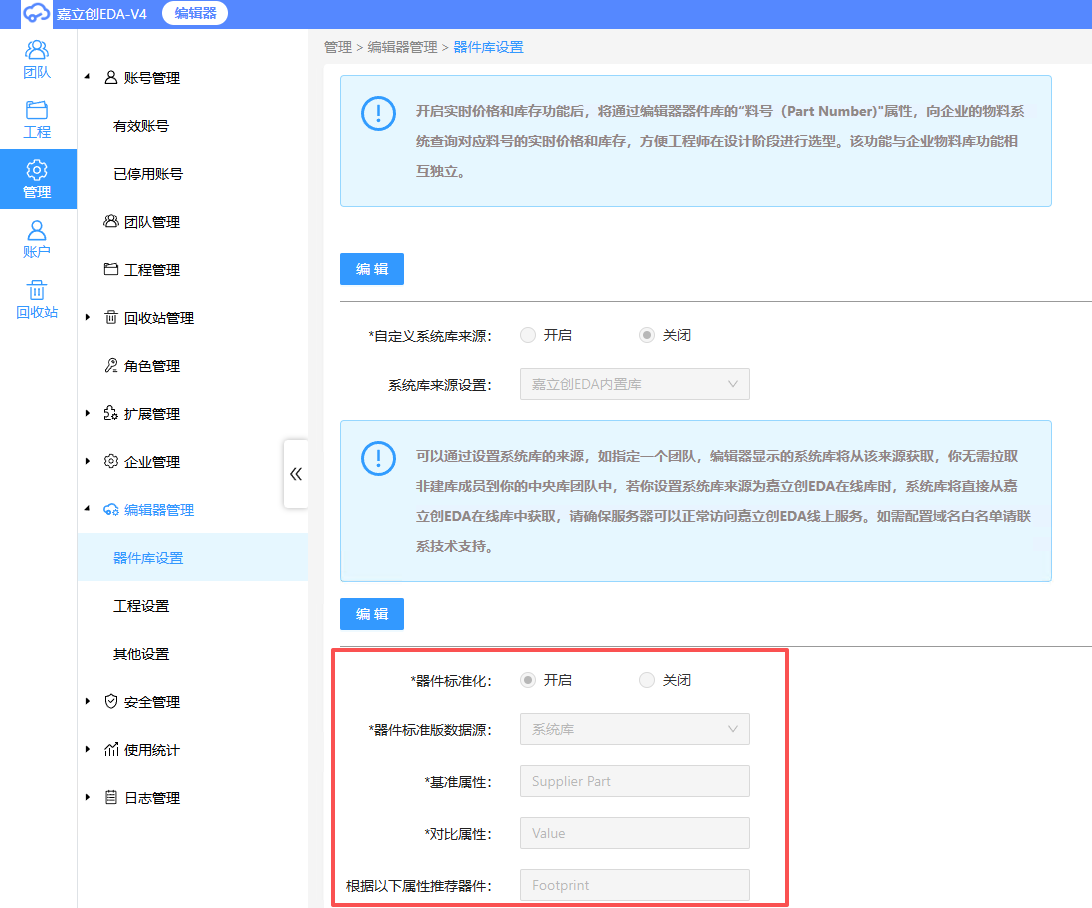Expand the 使用统计 tree arrow
The height and width of the screenshot is (908, 1092).
tap(88, 749)
